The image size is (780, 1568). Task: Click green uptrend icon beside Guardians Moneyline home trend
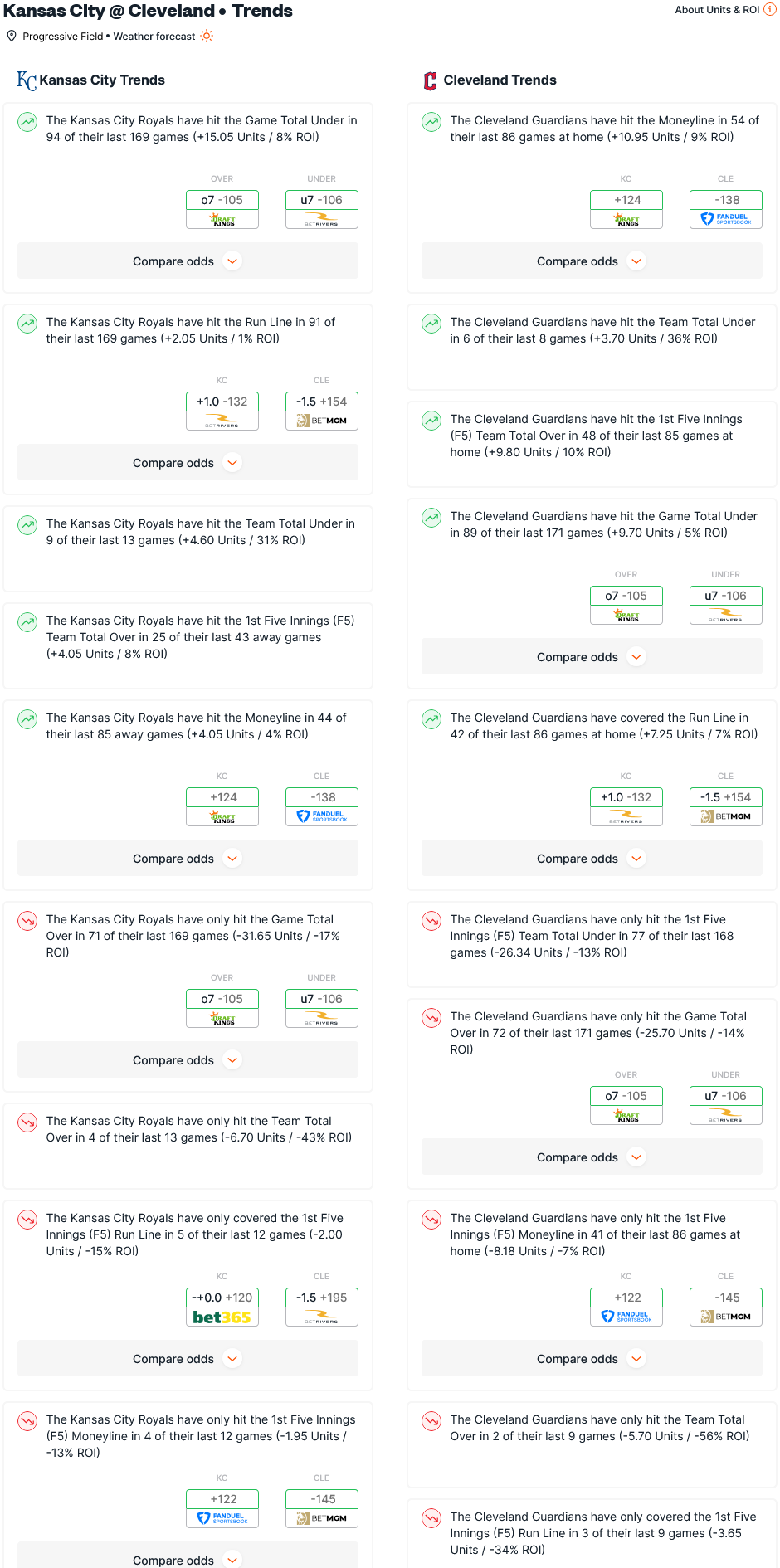[x=431, y=122]
